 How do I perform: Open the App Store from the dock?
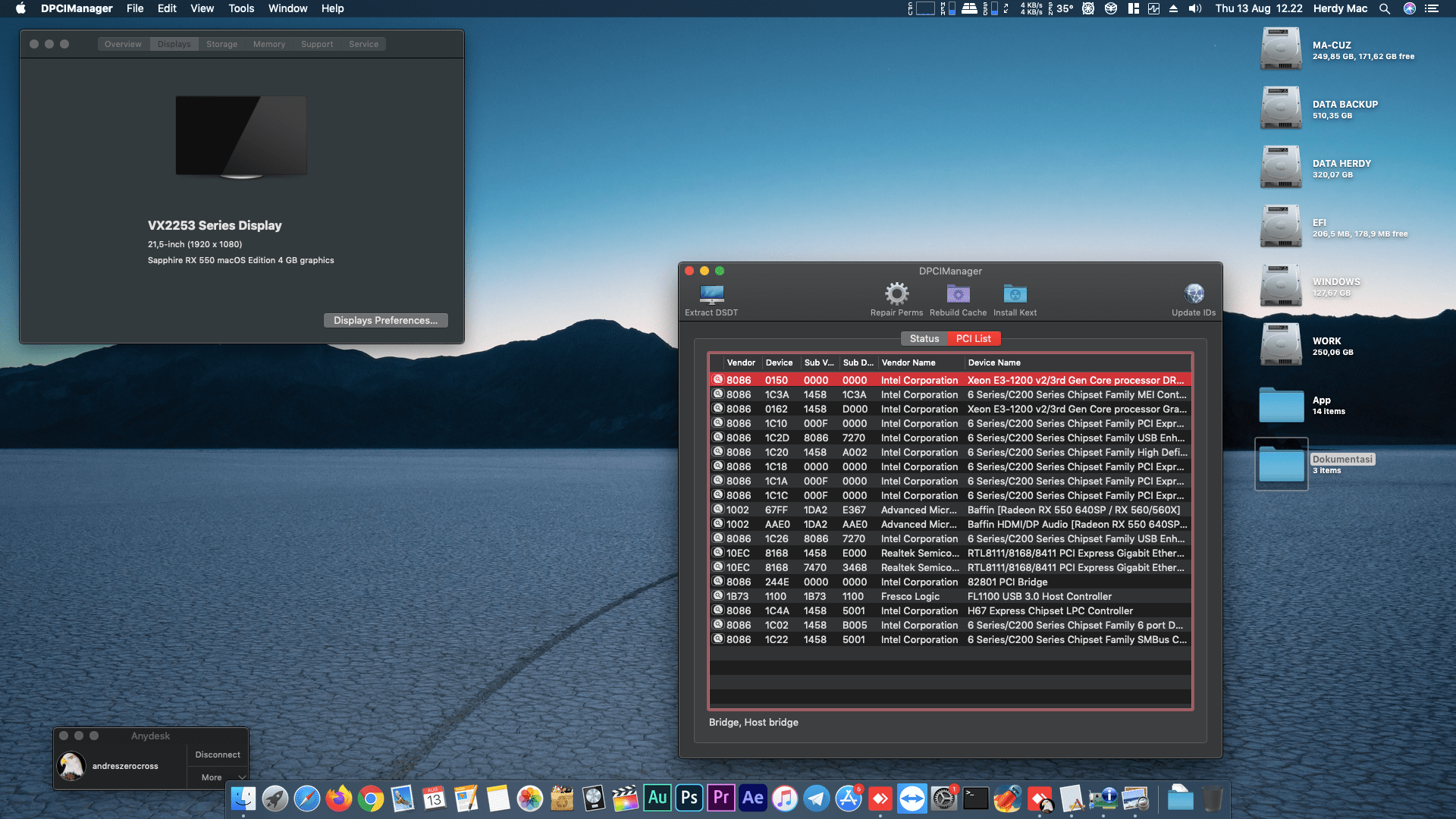pyautogui.click(x=849, y=798)
